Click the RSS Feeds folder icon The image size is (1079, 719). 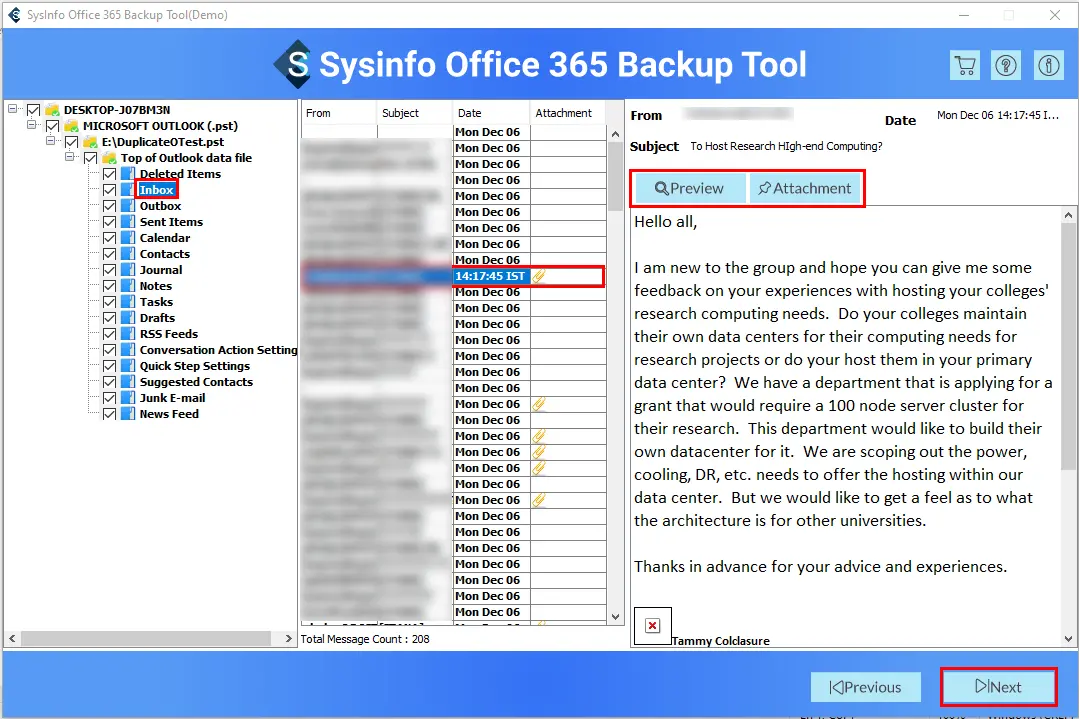pos(128,334)
